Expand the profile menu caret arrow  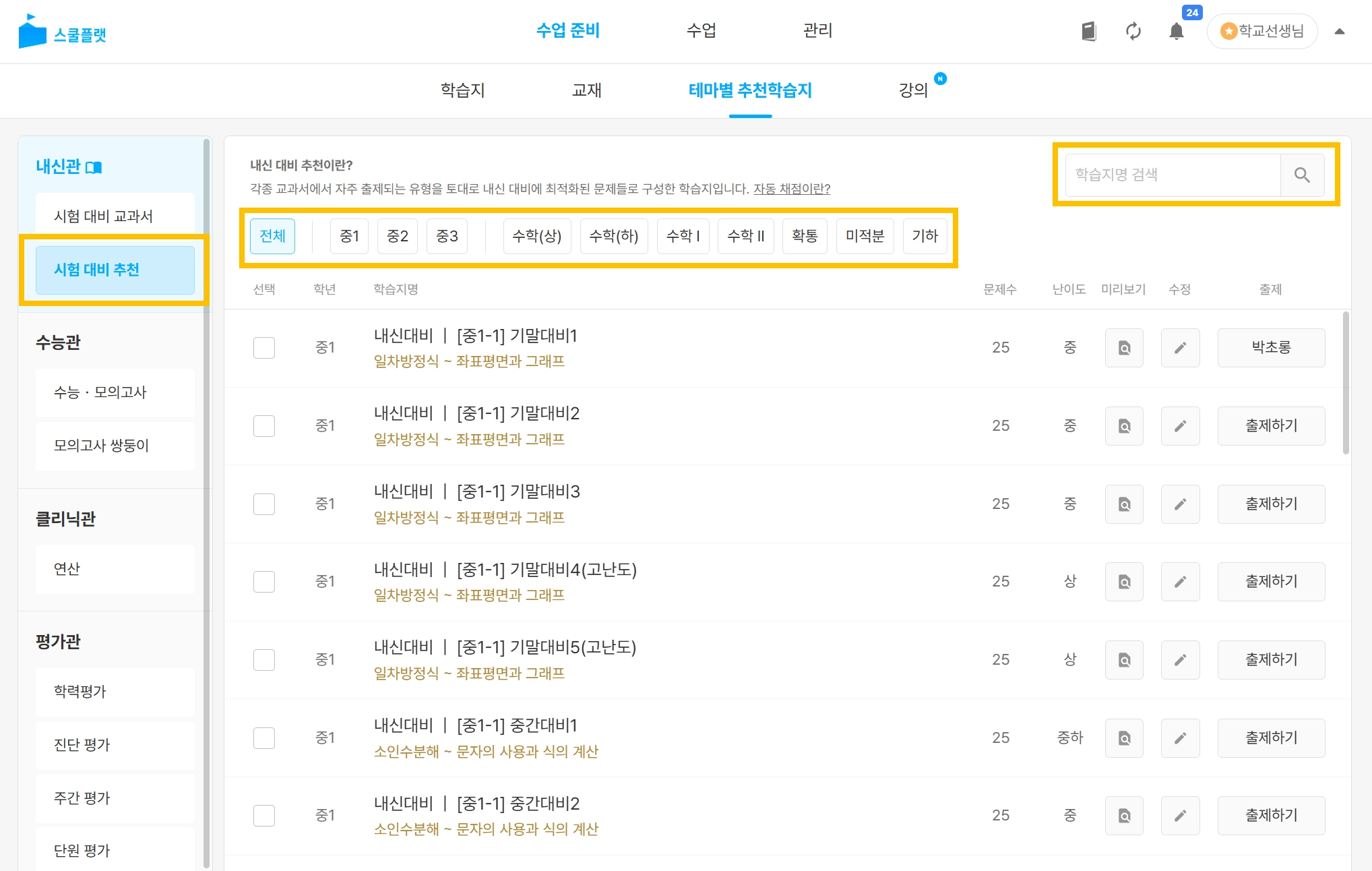[x=1340, y=31]
